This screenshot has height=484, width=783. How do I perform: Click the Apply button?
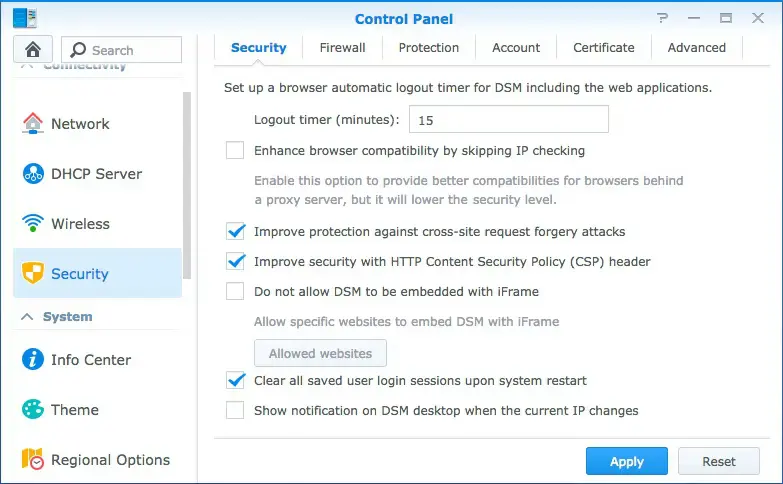[626, 461]
